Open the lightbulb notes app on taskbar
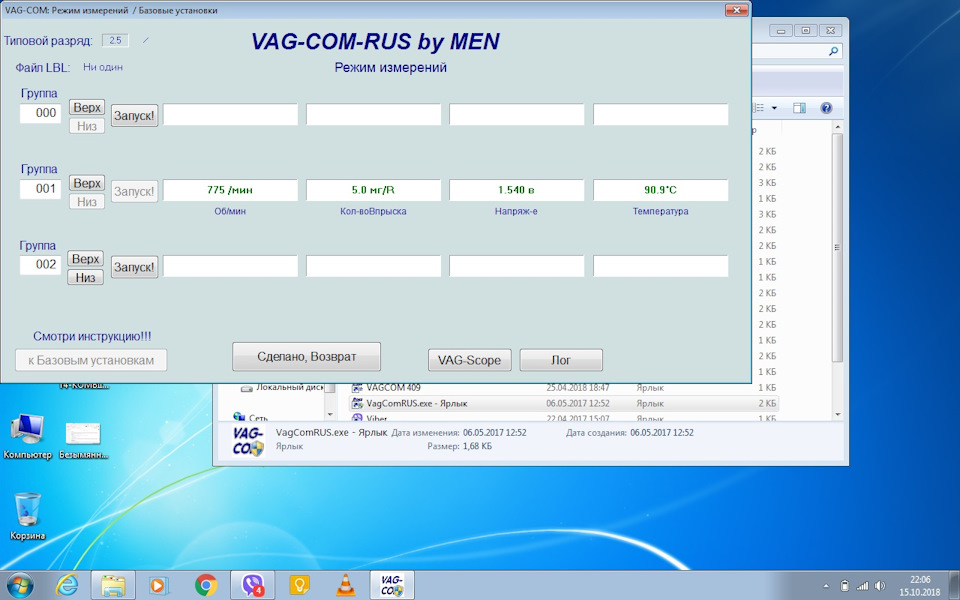Viewport: 960px width, 600px height. pyautogui.click(x=299, y=586)
